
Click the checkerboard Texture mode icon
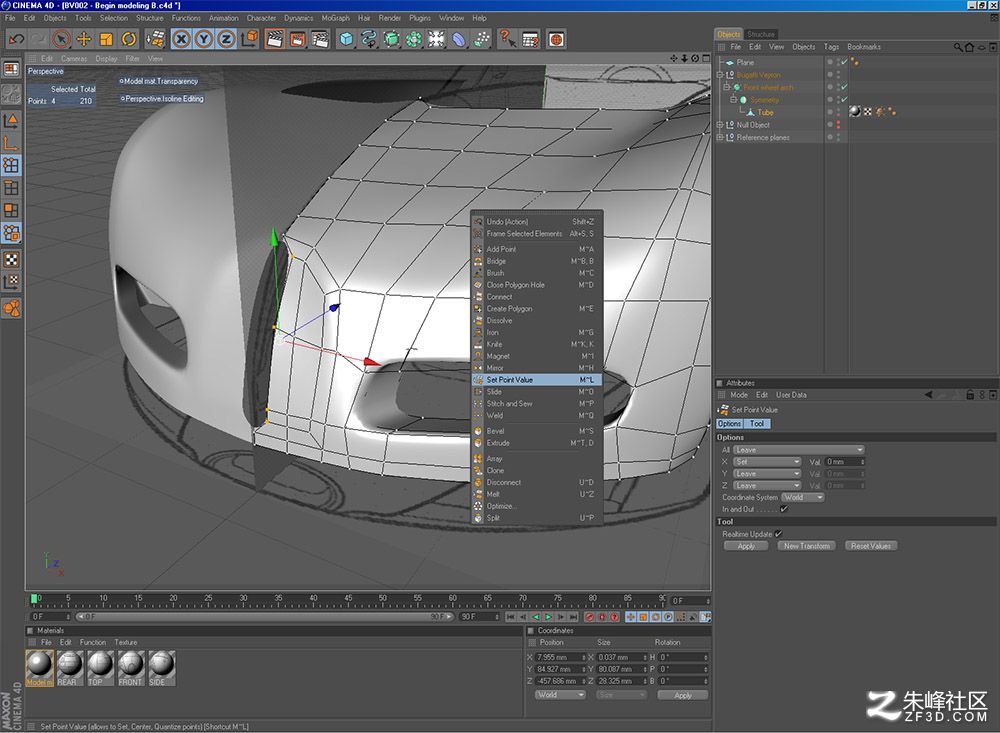[x=11, y=259]
